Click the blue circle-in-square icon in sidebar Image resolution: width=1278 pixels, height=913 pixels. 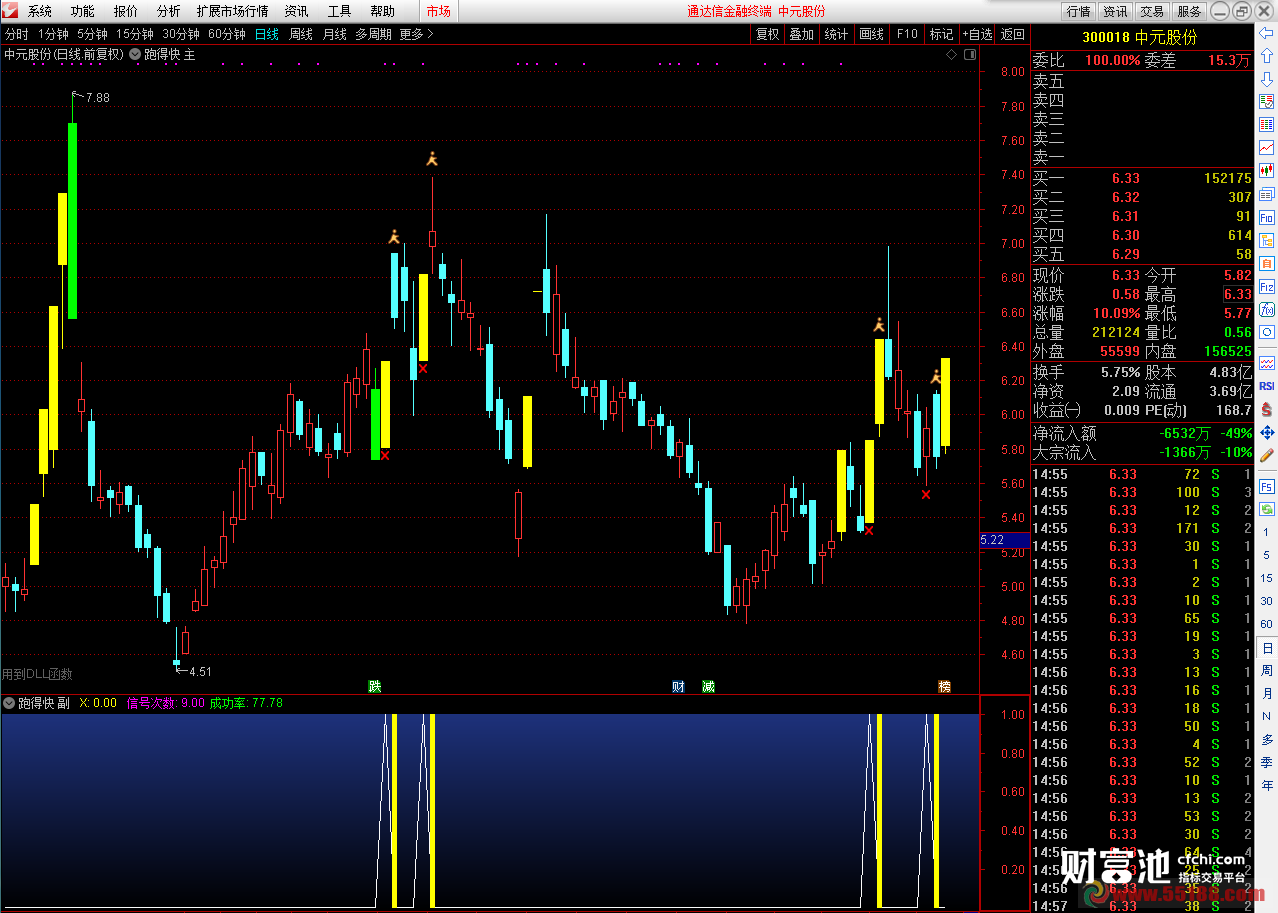1266,332
